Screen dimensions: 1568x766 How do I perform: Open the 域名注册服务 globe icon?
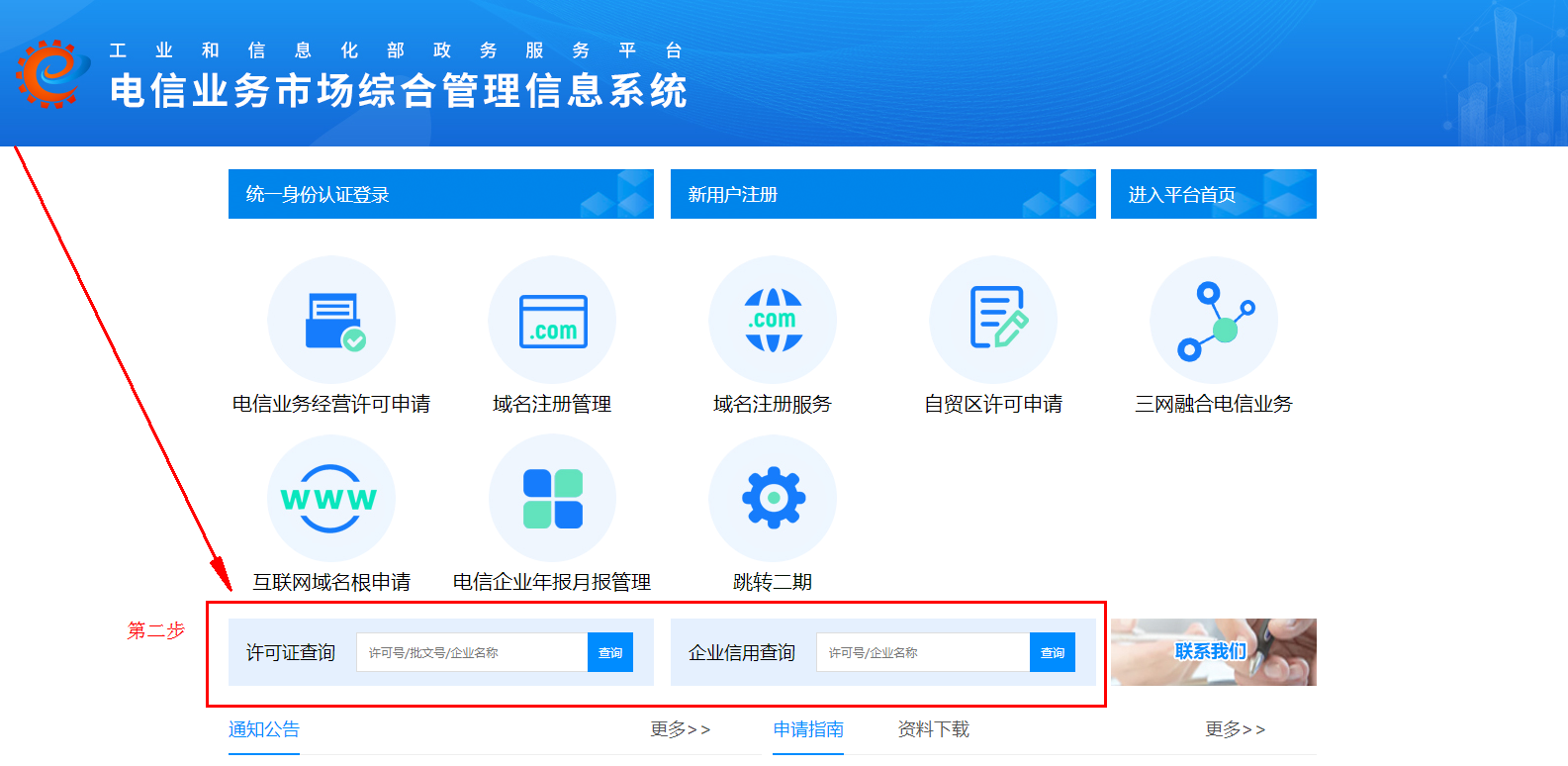(x=773, y=320)
